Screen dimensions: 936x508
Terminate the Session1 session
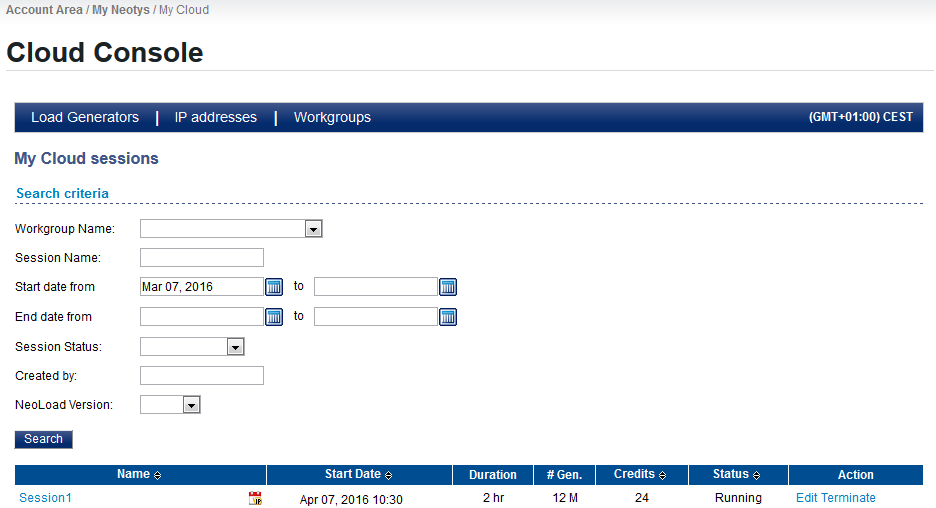point(848,498)
